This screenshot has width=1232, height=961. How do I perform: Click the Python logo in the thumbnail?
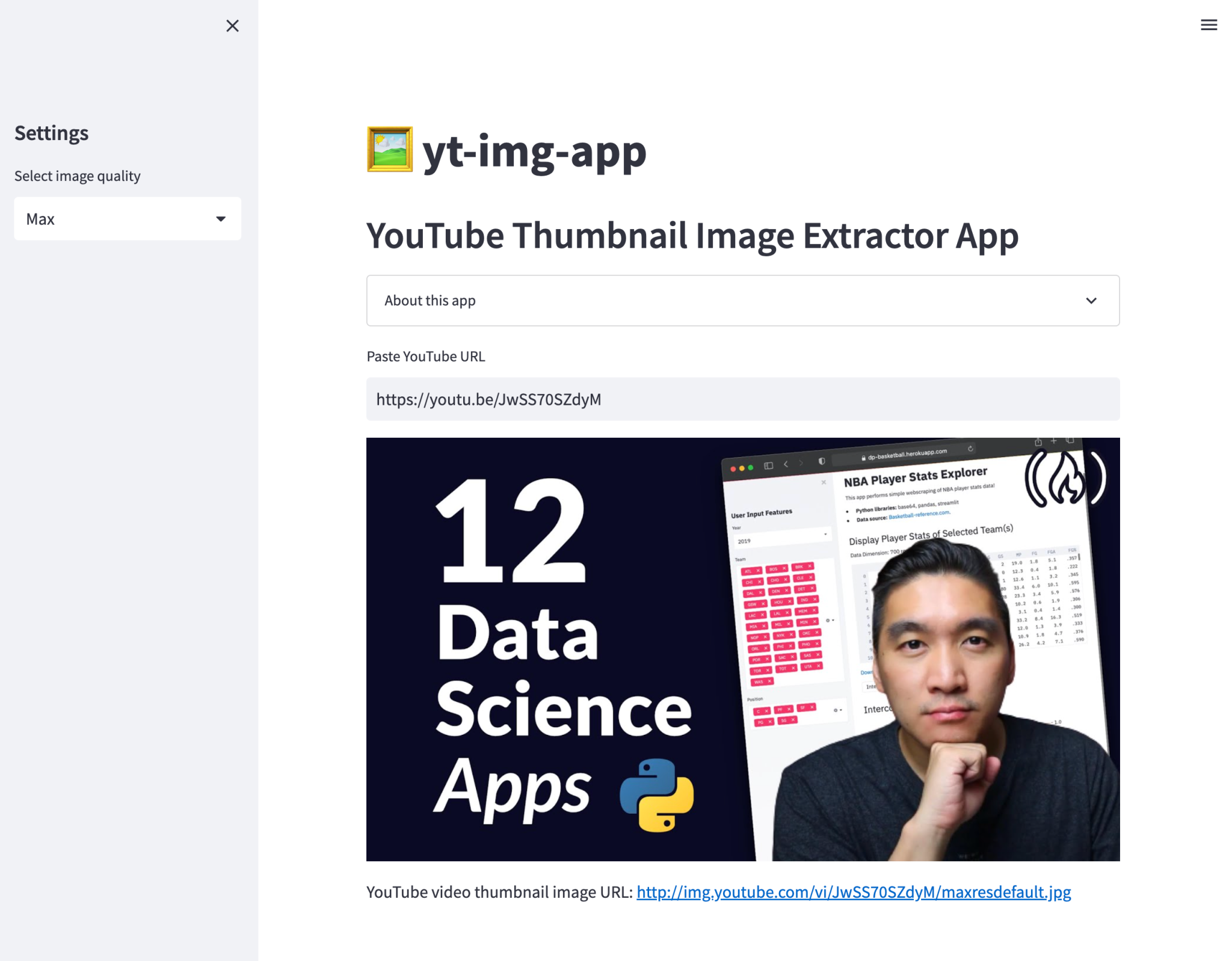pyautogui.click(x=657, y=794)
